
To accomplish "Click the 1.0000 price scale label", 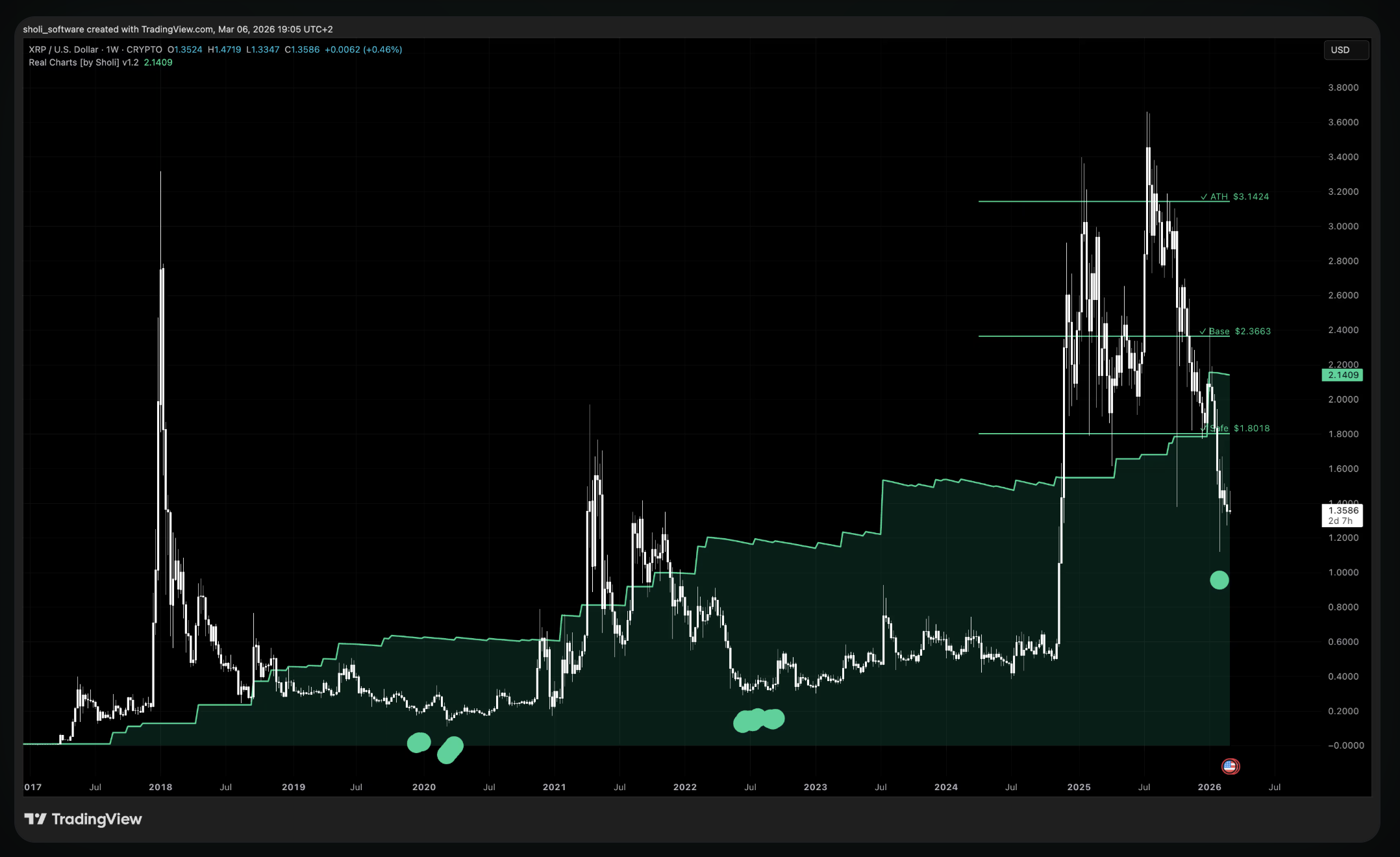I will click(1344, 573).
